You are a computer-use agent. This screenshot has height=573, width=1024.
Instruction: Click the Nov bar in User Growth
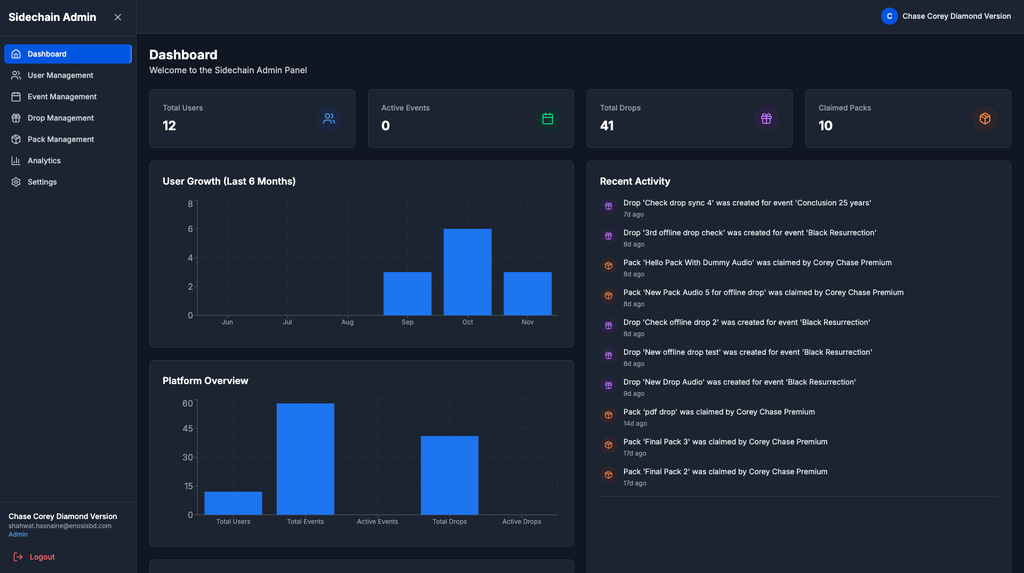click(x=528, y=293)
